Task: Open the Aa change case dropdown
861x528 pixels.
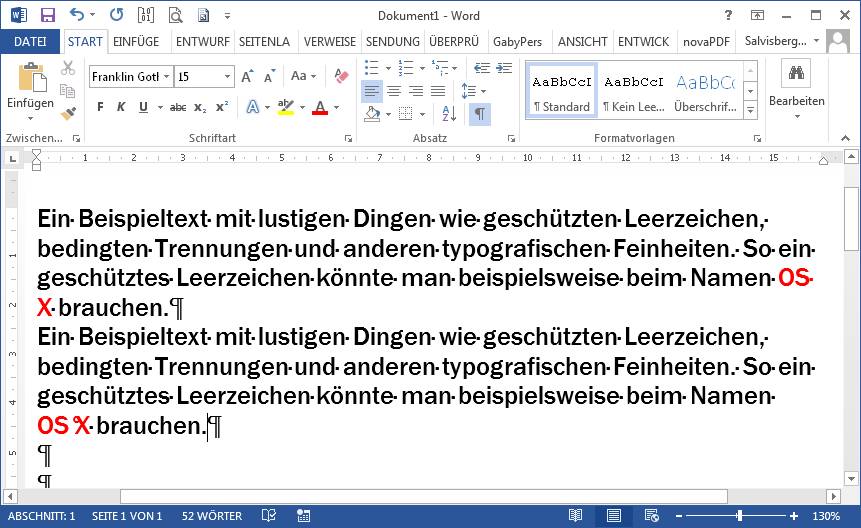Action: coord(303,76)
